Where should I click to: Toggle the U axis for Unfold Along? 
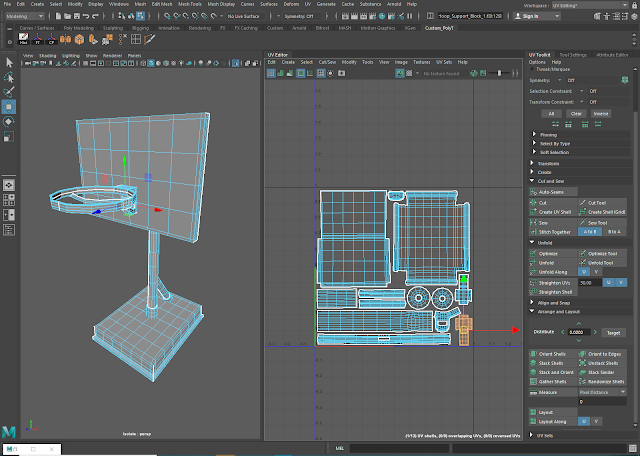point(582,271)
